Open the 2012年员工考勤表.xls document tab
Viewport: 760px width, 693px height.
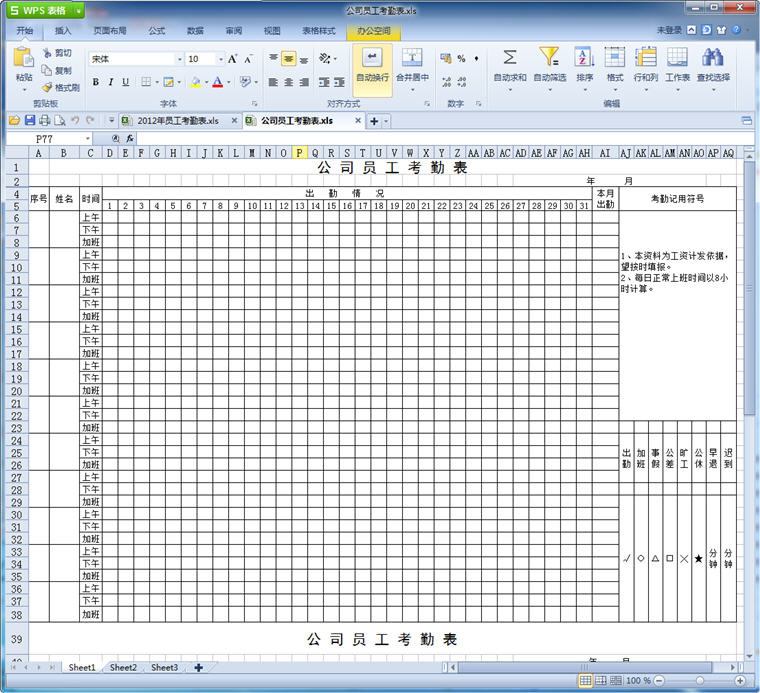[177, 121]
